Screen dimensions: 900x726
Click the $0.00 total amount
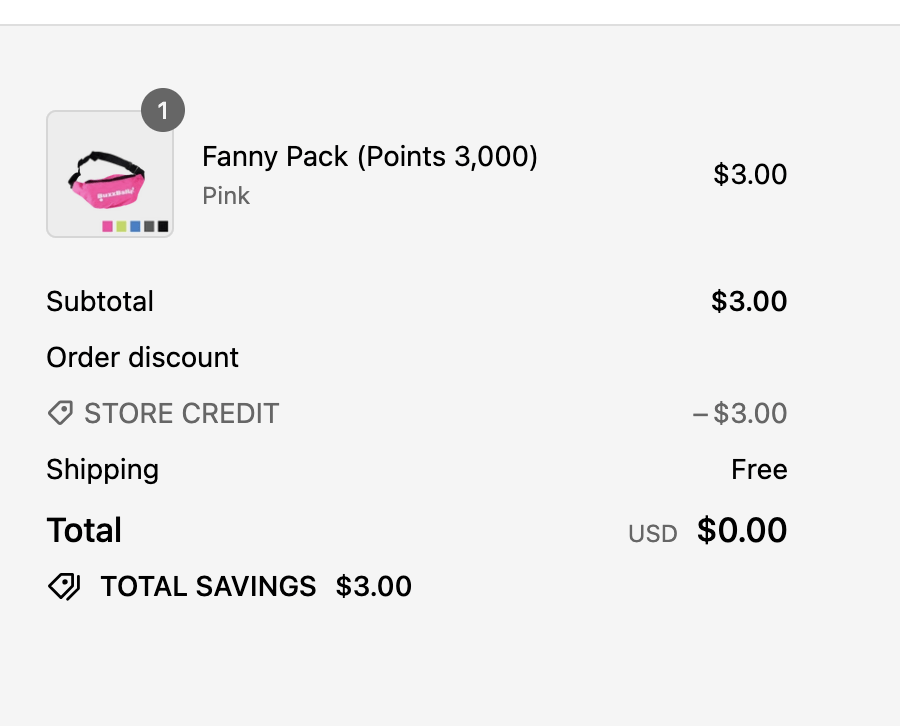tap(742, 531)
